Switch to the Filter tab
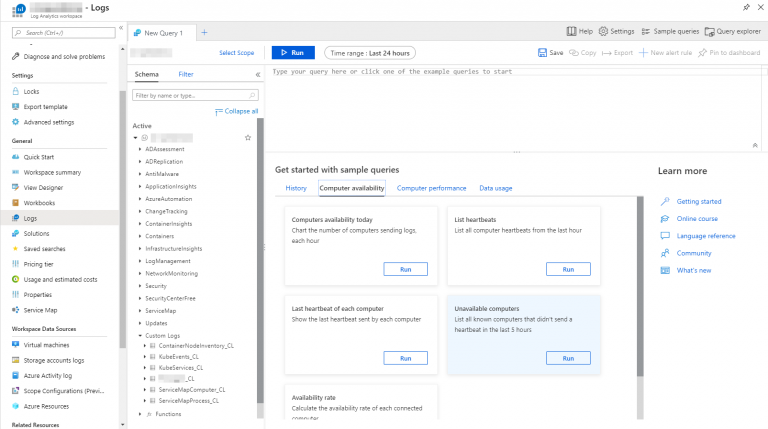 tap(186, 74)
